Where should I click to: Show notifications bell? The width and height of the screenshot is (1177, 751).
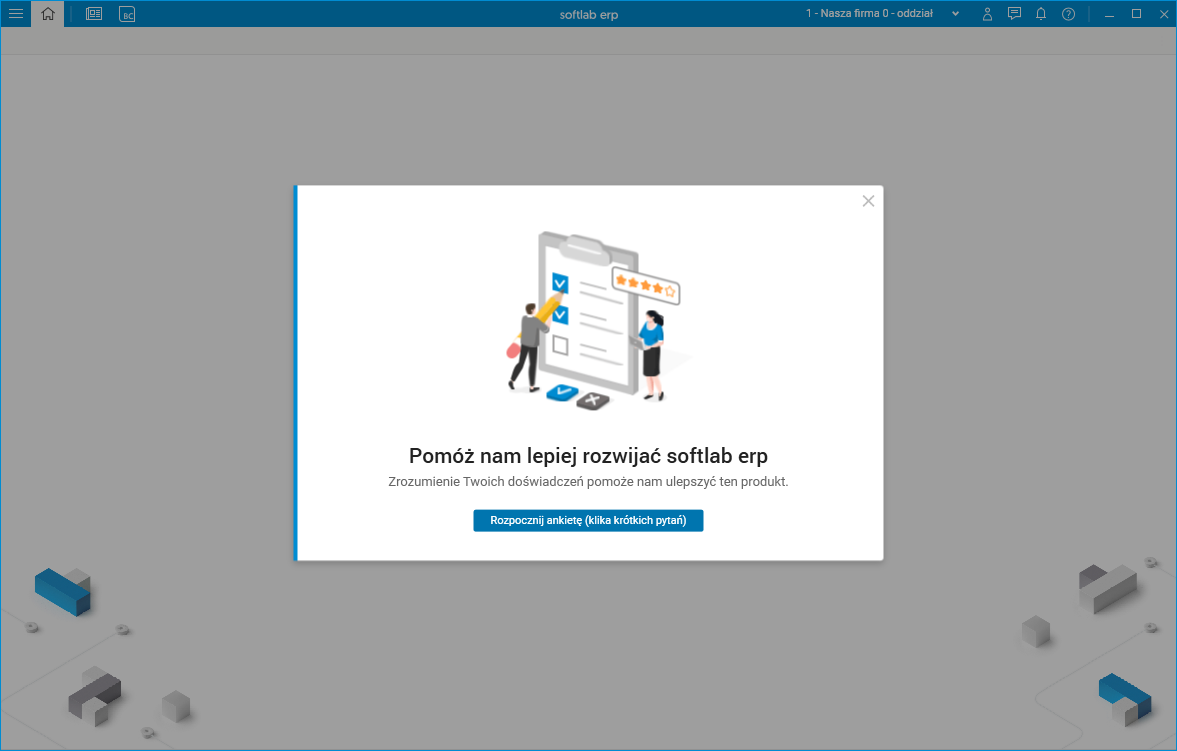(x=1041, y=14)
